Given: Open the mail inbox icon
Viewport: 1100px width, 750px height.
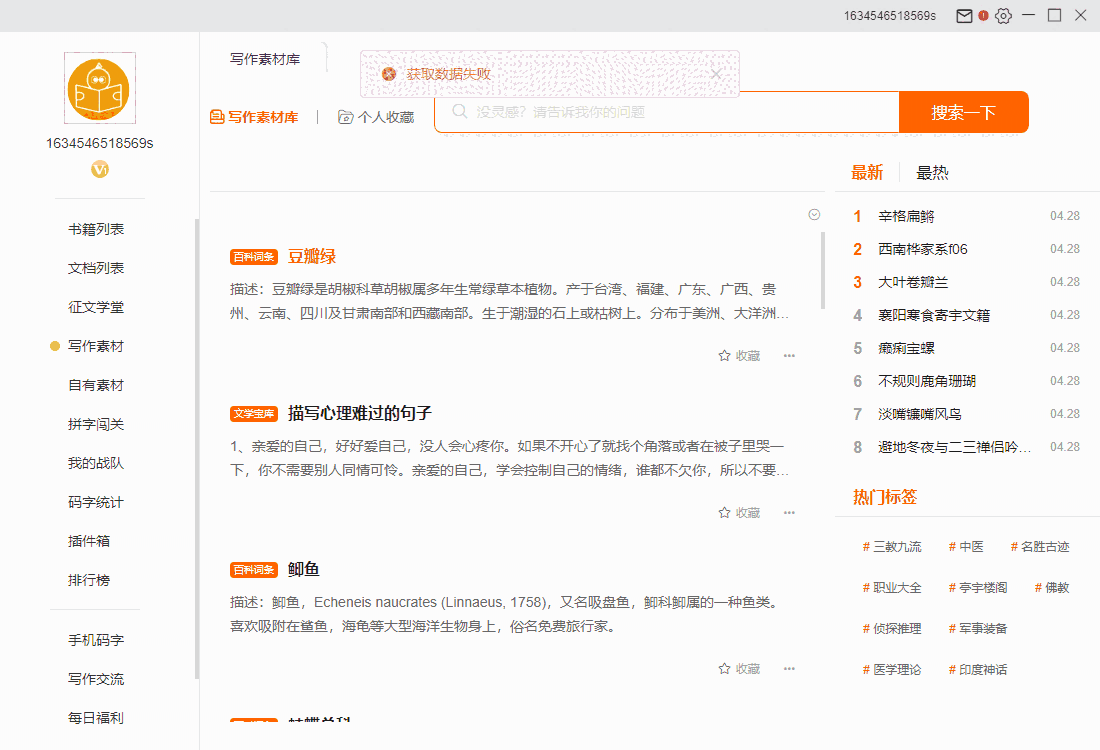Looking at the screenshot, I should (x=962, y=15).
